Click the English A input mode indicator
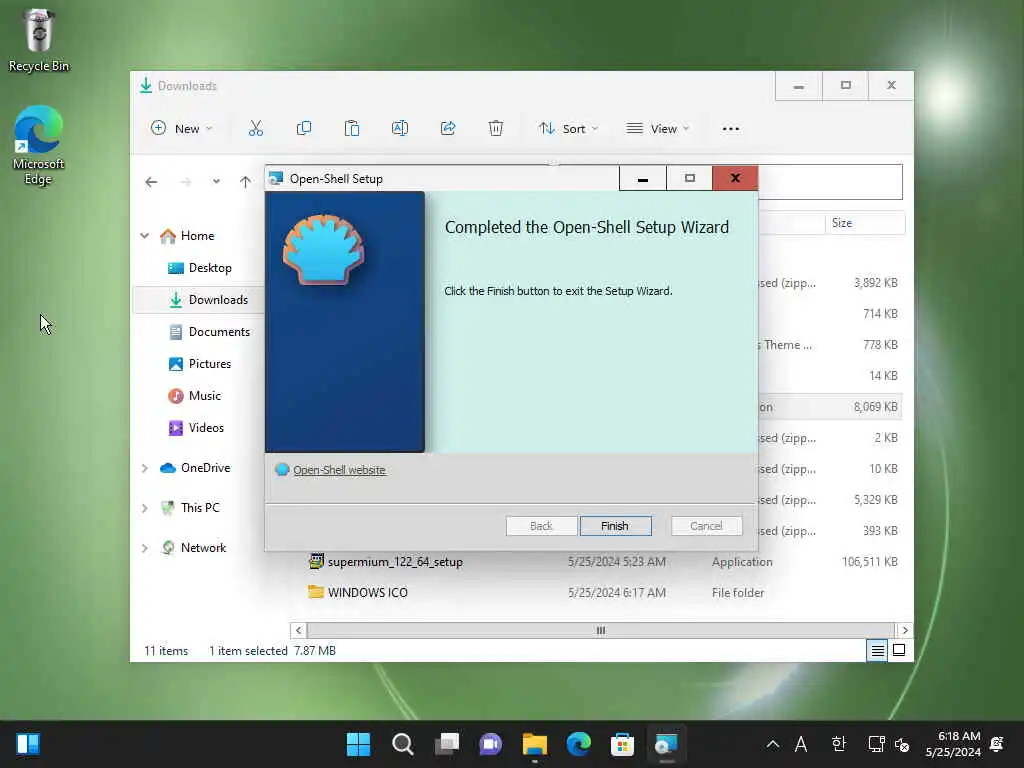Viewport: 1024px width, 768px height. point(801,744)
